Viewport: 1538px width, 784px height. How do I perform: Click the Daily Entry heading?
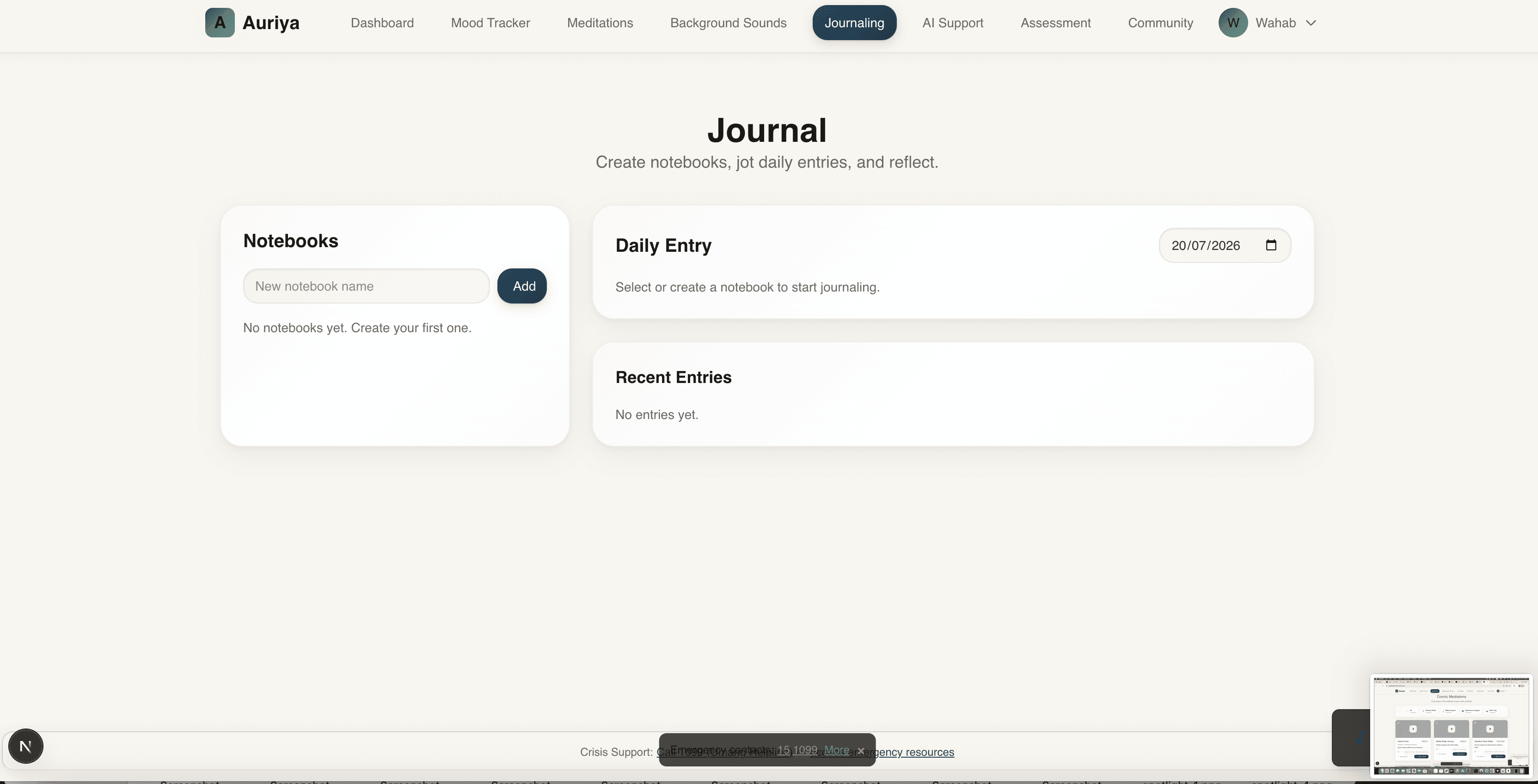(x=663, y=245)
